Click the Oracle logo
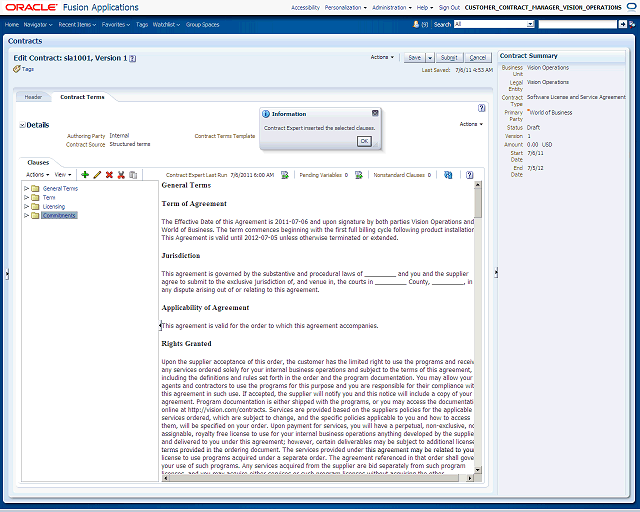The image size is (640, 512). tap(31, 7)
